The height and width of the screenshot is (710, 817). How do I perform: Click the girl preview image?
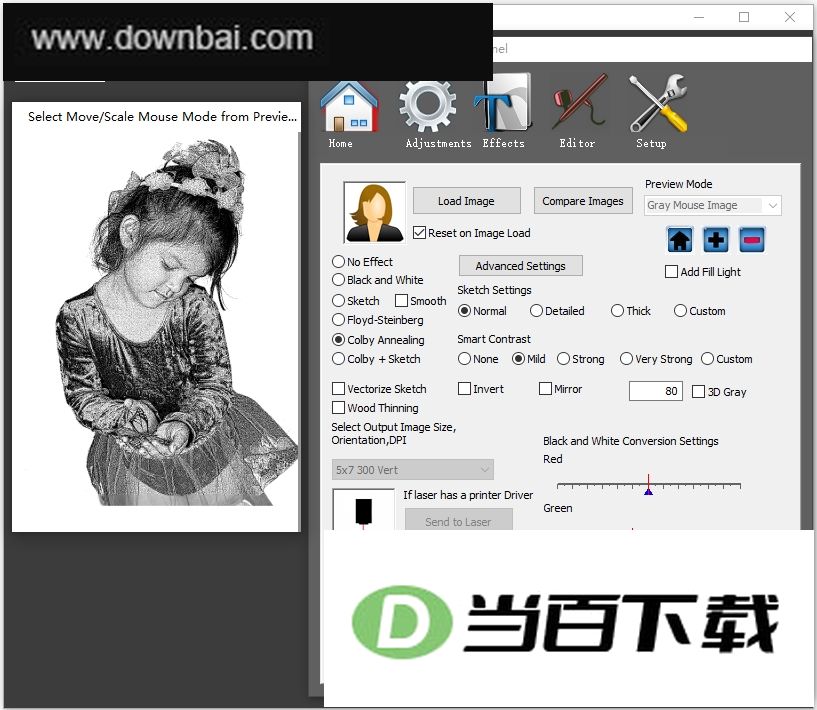(156, 323)
